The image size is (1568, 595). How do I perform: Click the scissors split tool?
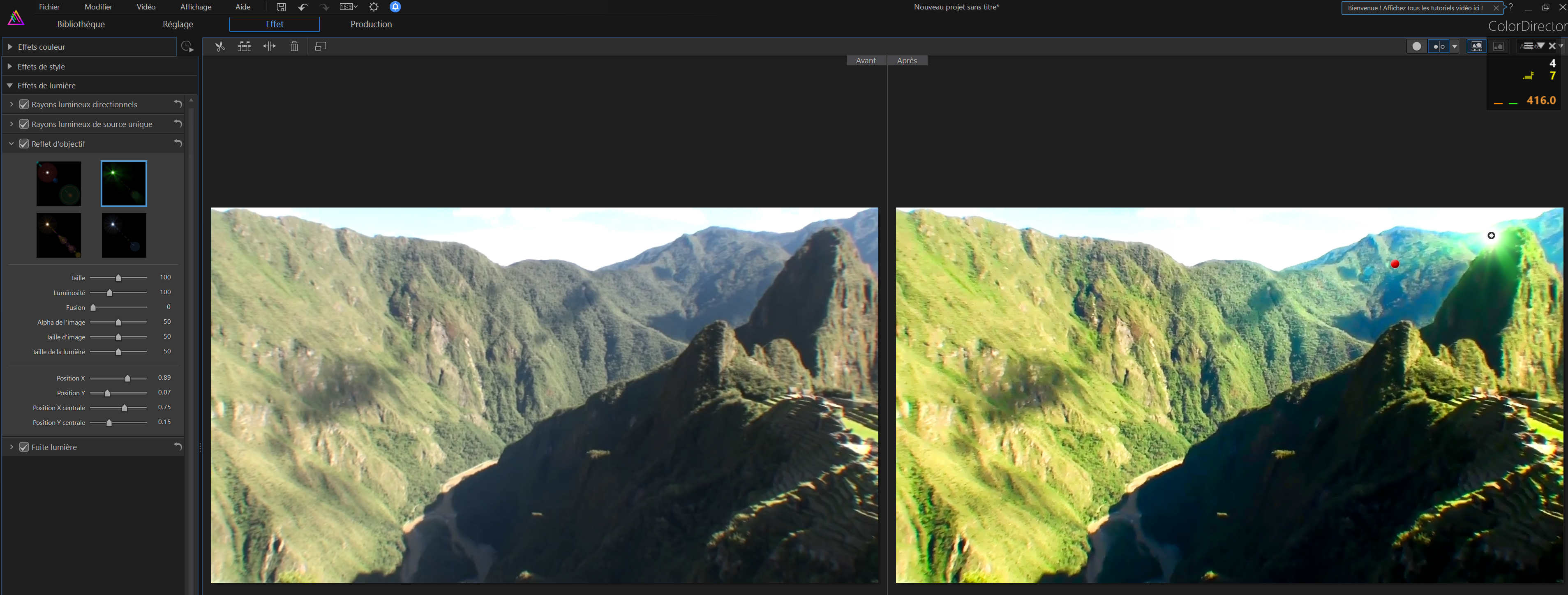[x=220, y=46]
